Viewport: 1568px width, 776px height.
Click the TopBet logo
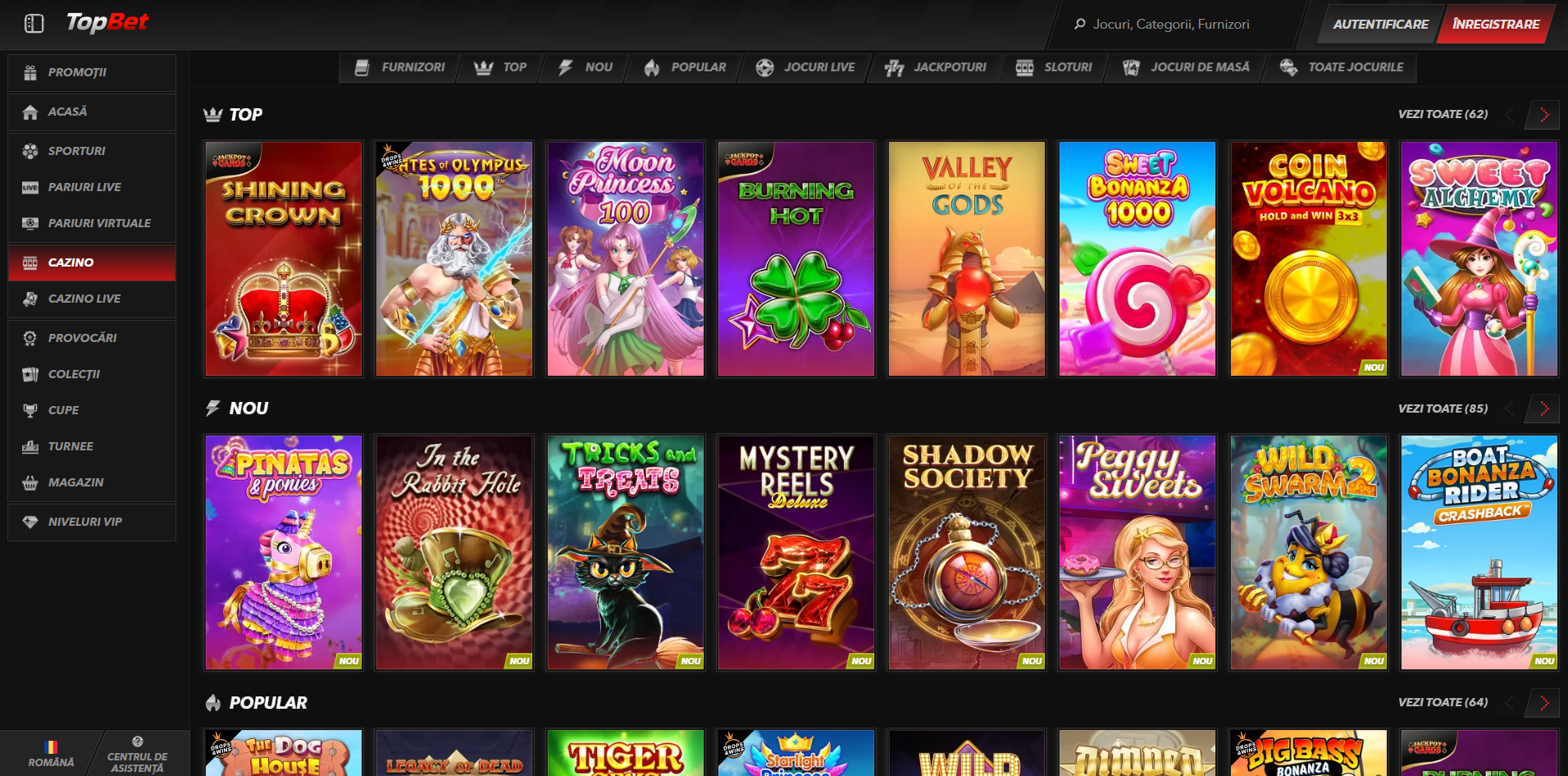[x=107, y=22]
